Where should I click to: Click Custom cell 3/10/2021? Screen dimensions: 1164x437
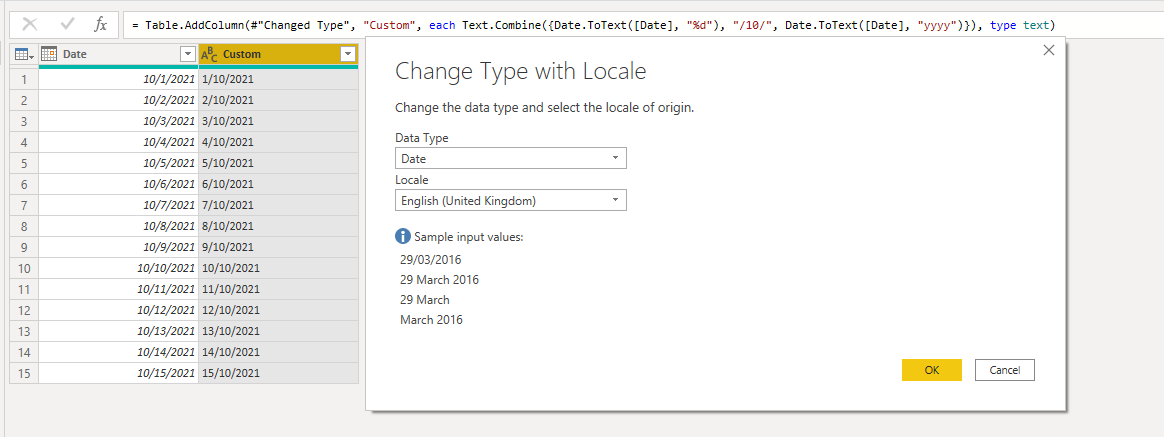click(x=278, y=121)
